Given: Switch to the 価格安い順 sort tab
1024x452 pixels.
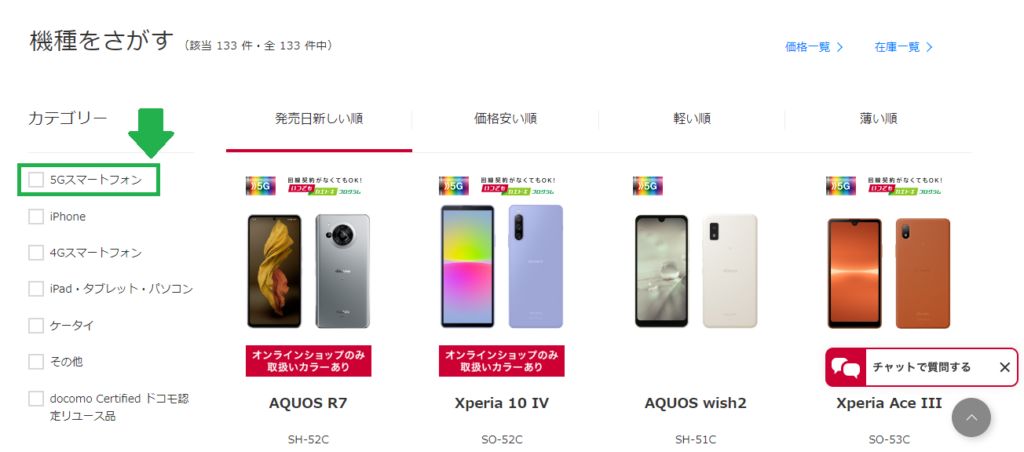Looking at the screenshot, I should (x=505, y=119).
